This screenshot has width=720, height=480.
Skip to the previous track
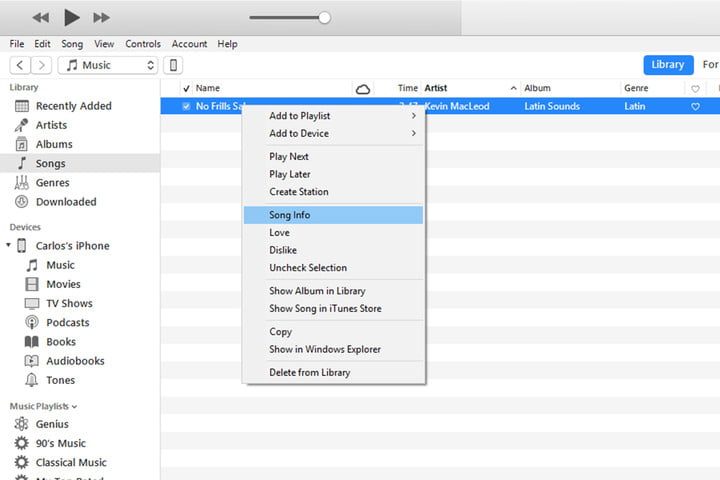coord(41,18)
